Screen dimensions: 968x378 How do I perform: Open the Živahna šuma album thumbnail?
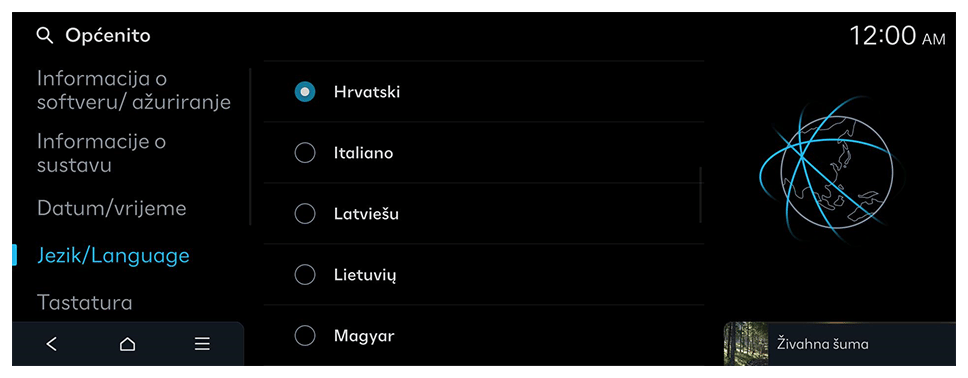coord(746,343)
